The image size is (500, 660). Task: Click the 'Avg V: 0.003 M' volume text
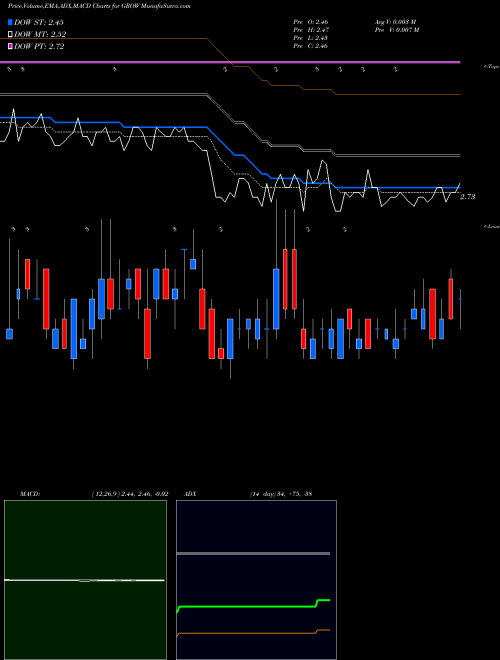click(x=396, y=22)
